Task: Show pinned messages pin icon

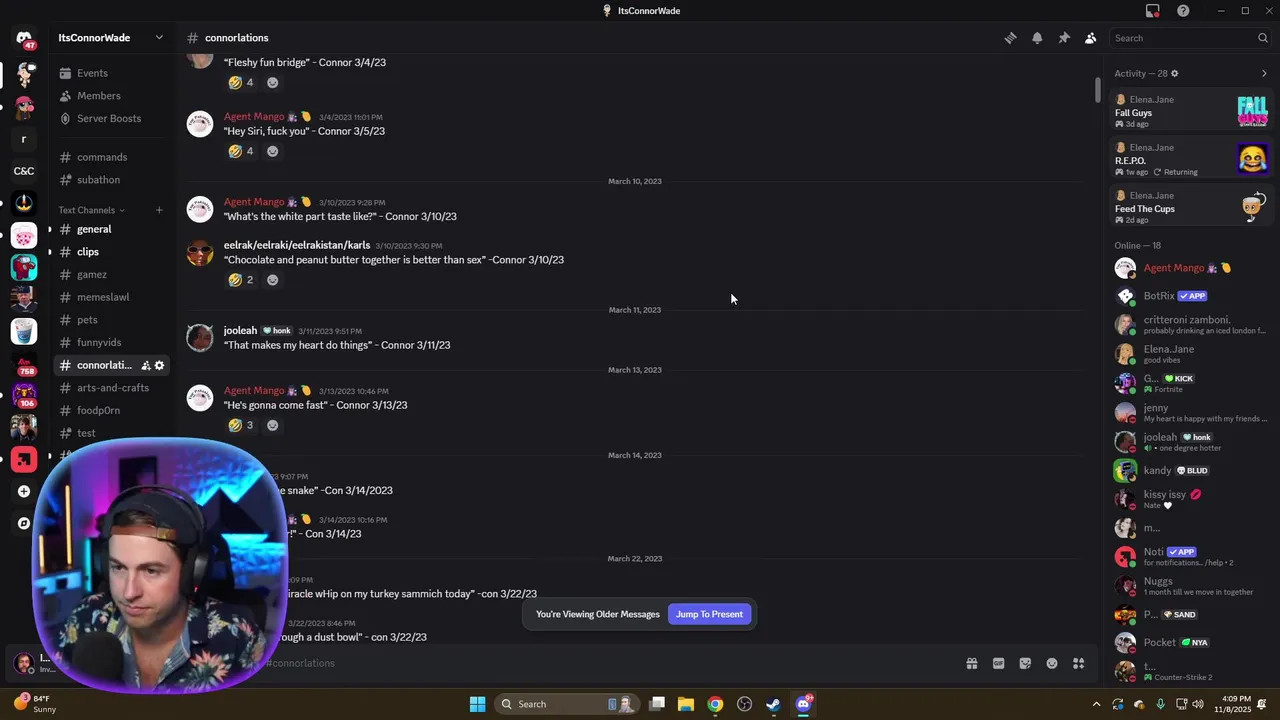Action: (x=1064, y=38)
